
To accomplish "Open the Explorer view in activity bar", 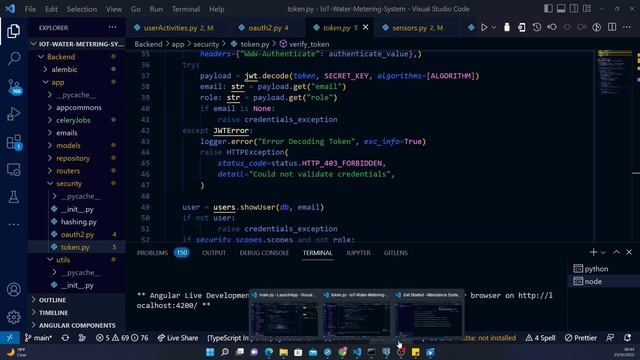I will (x=13, y=31).
